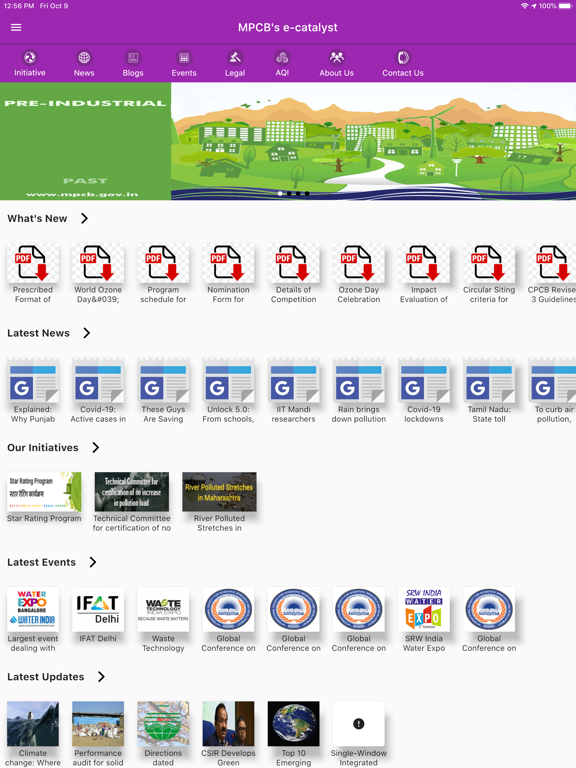
Task: Download the Program schedule PDF
Action: (163, 263)
